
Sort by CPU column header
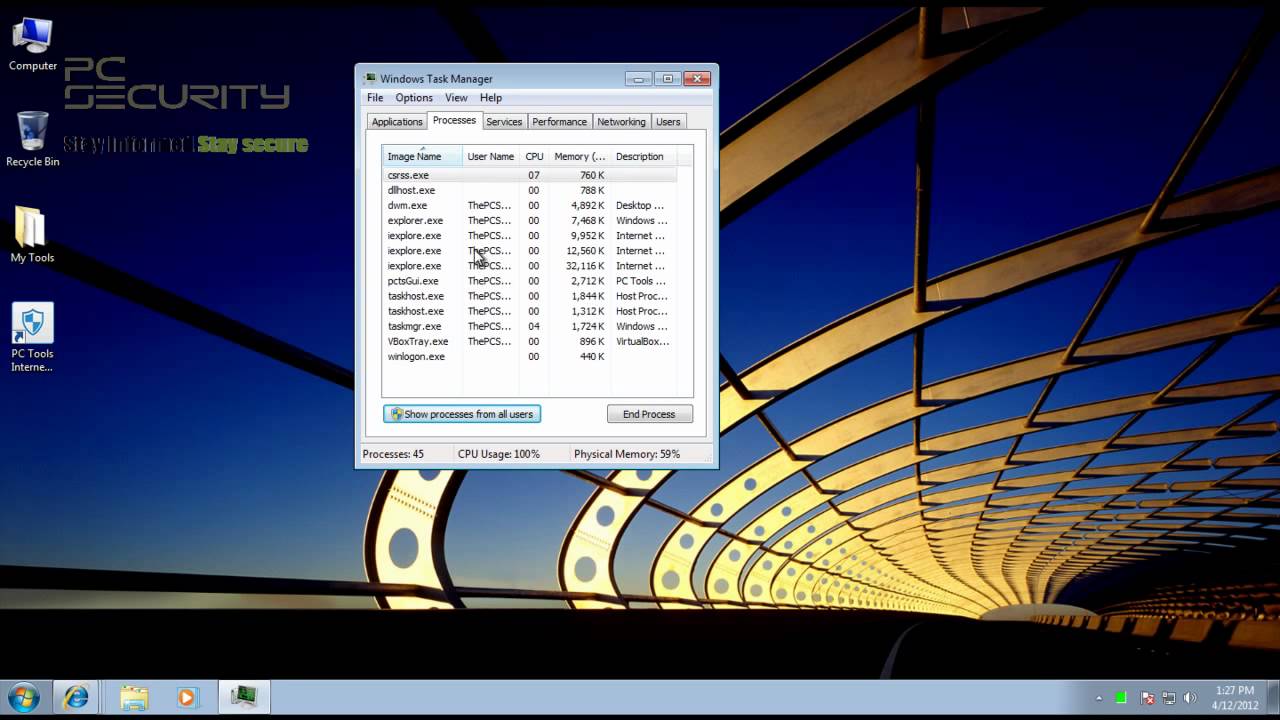(534, 156)
